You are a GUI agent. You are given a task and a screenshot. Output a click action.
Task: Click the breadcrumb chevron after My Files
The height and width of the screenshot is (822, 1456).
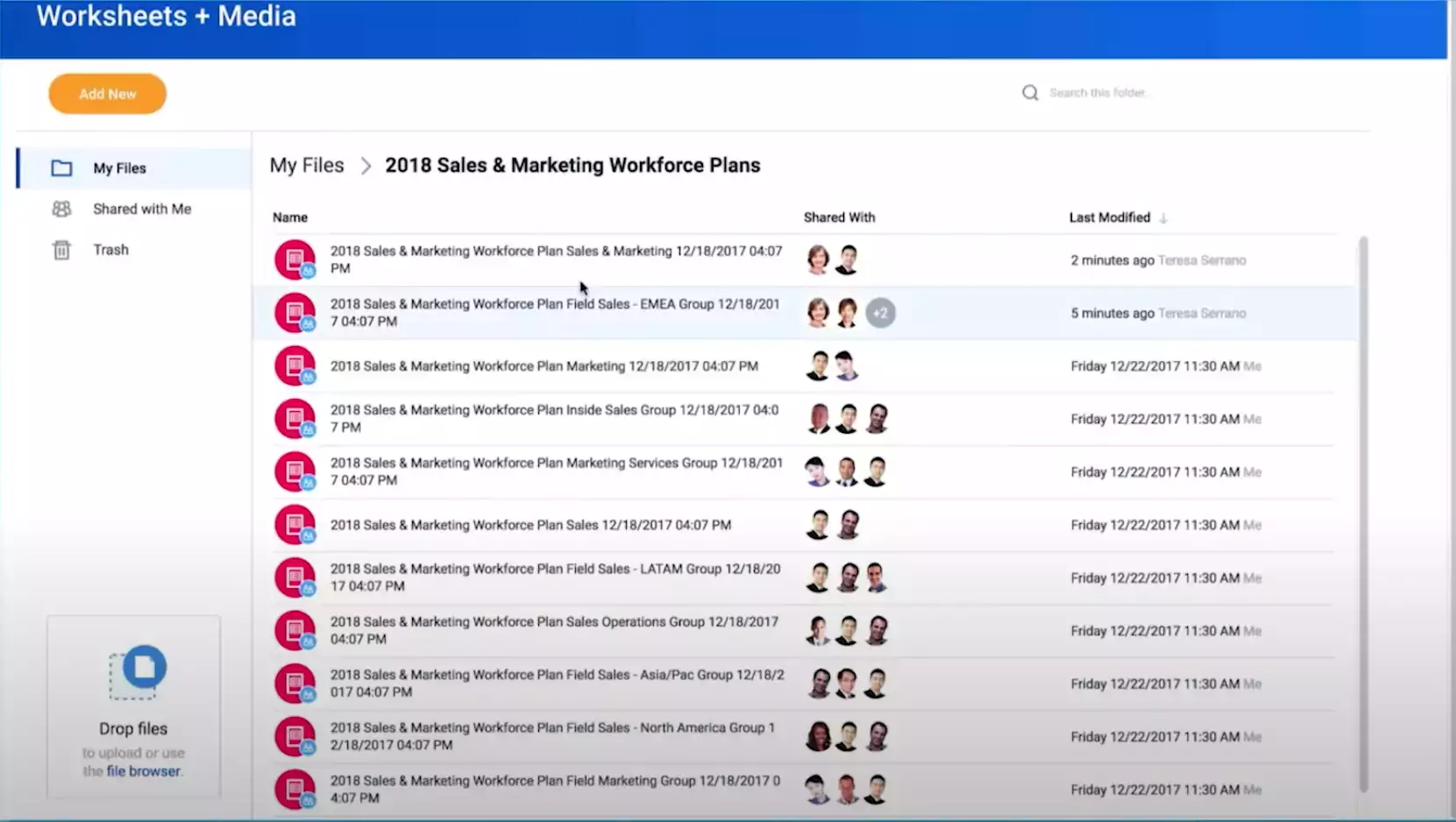tap(366, 166)
